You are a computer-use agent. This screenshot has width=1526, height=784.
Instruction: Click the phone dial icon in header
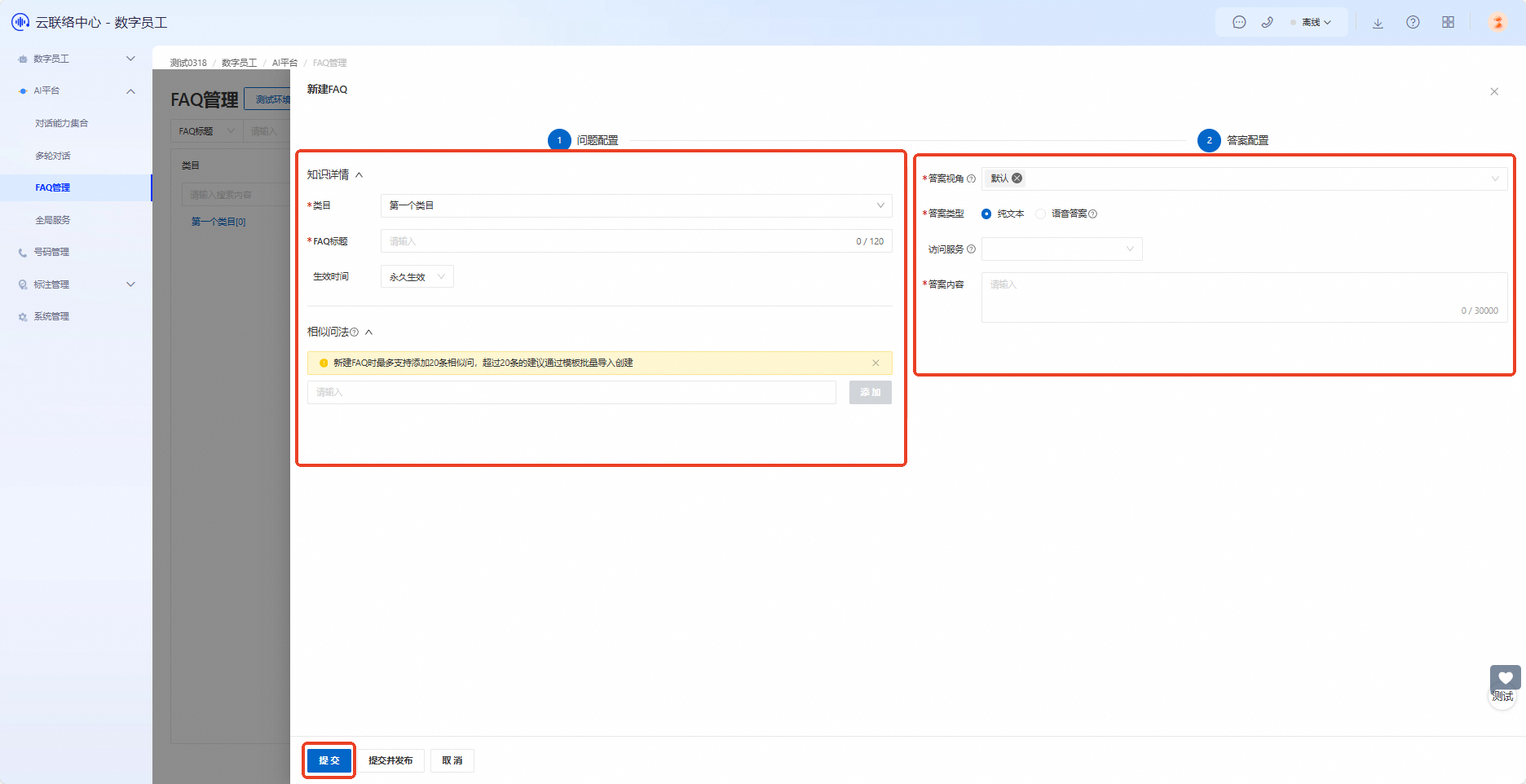tap(1267, 23)
